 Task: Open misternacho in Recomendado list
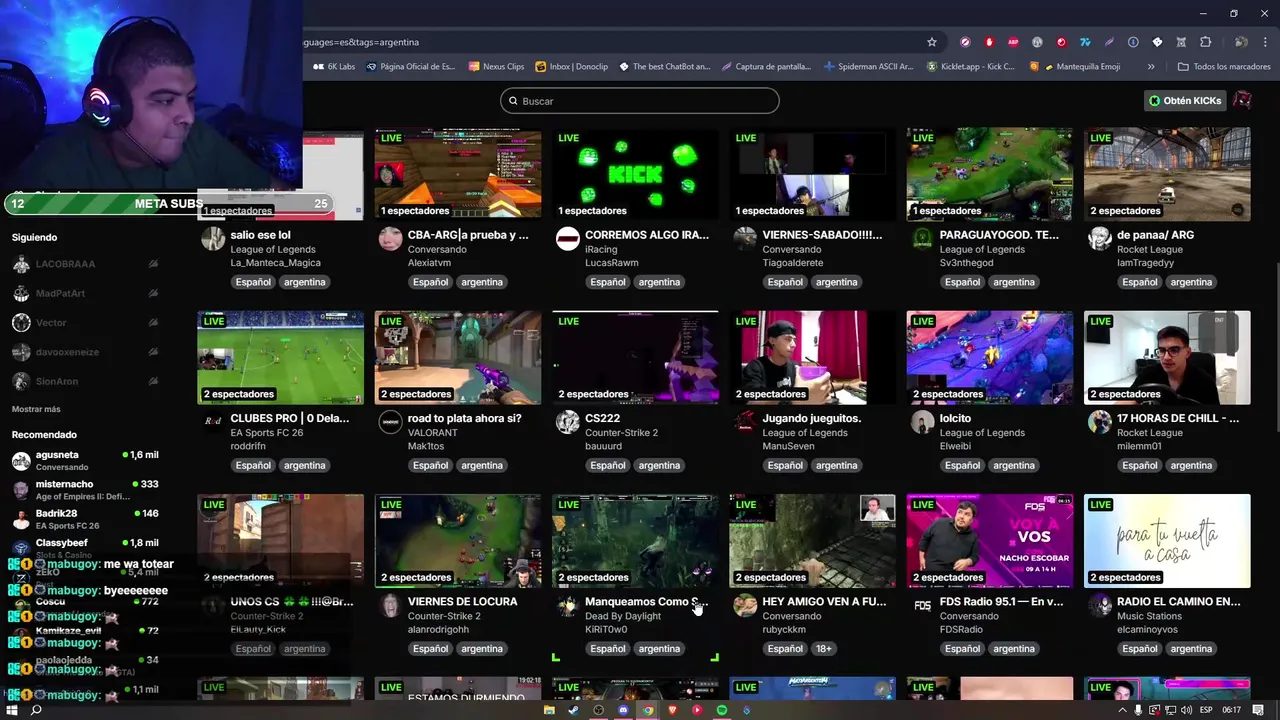pyautogui.click(x=85, y=490)
